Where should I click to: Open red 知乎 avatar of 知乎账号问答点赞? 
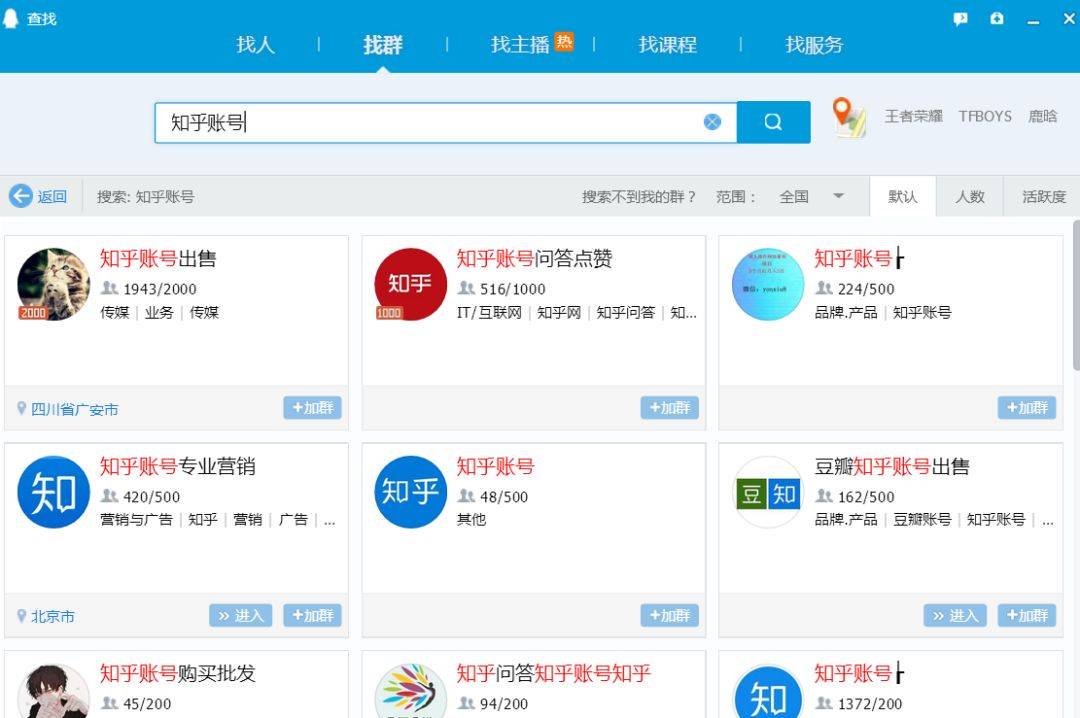411,284
